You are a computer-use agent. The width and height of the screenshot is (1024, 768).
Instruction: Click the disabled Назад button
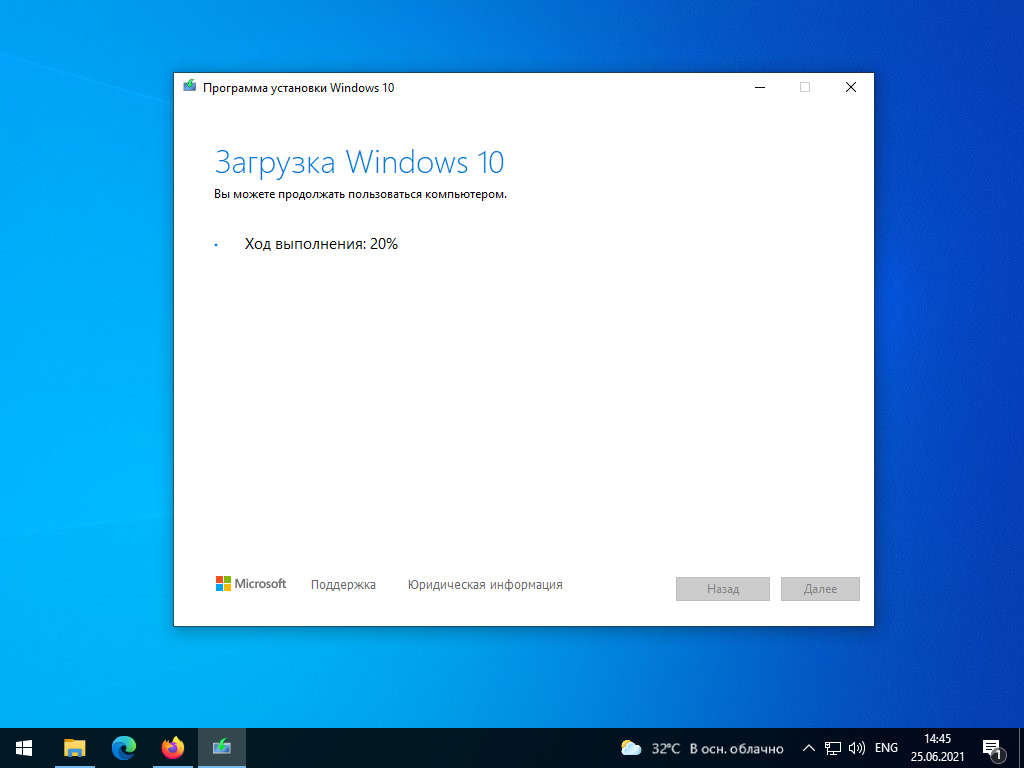click(722, 588)
